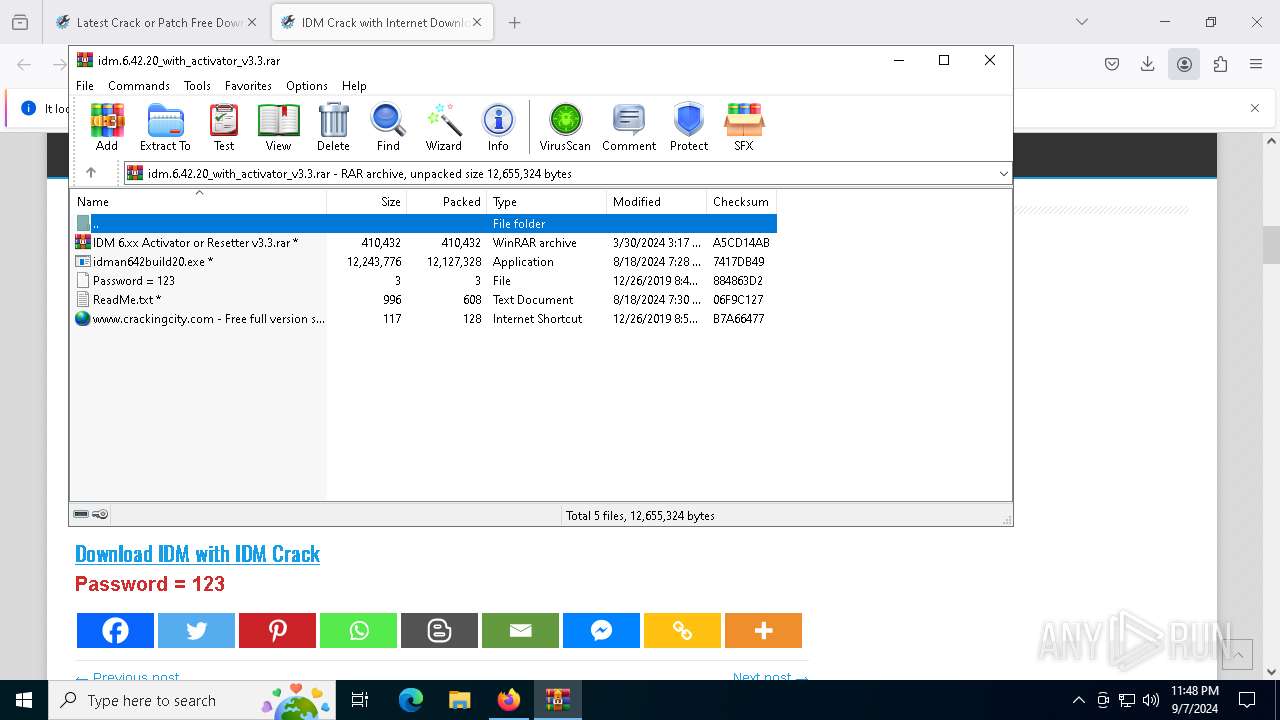Open Firefox application hamburger menu
Viewport: 1280px width, 720px height.
(1256, 64)
